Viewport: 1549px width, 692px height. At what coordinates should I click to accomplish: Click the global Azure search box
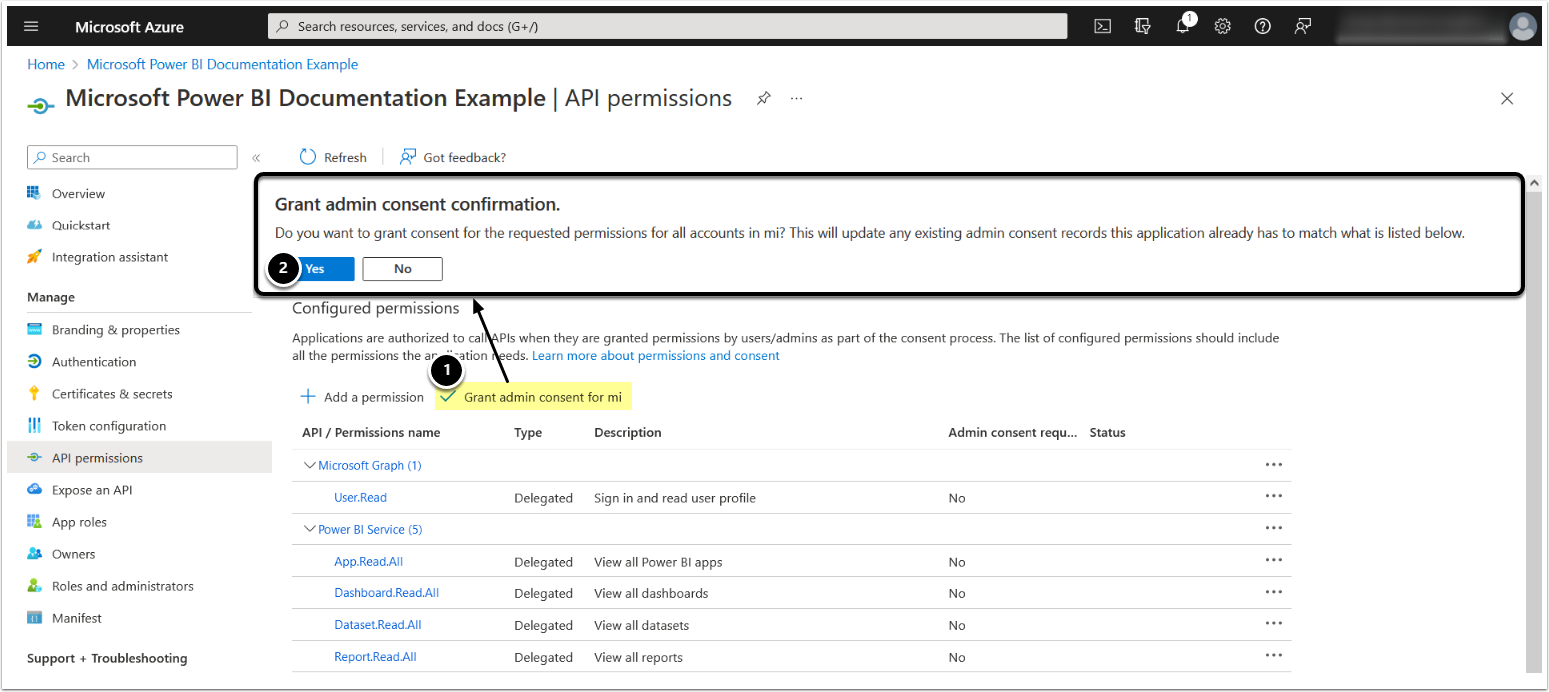[x=667, y=27]
